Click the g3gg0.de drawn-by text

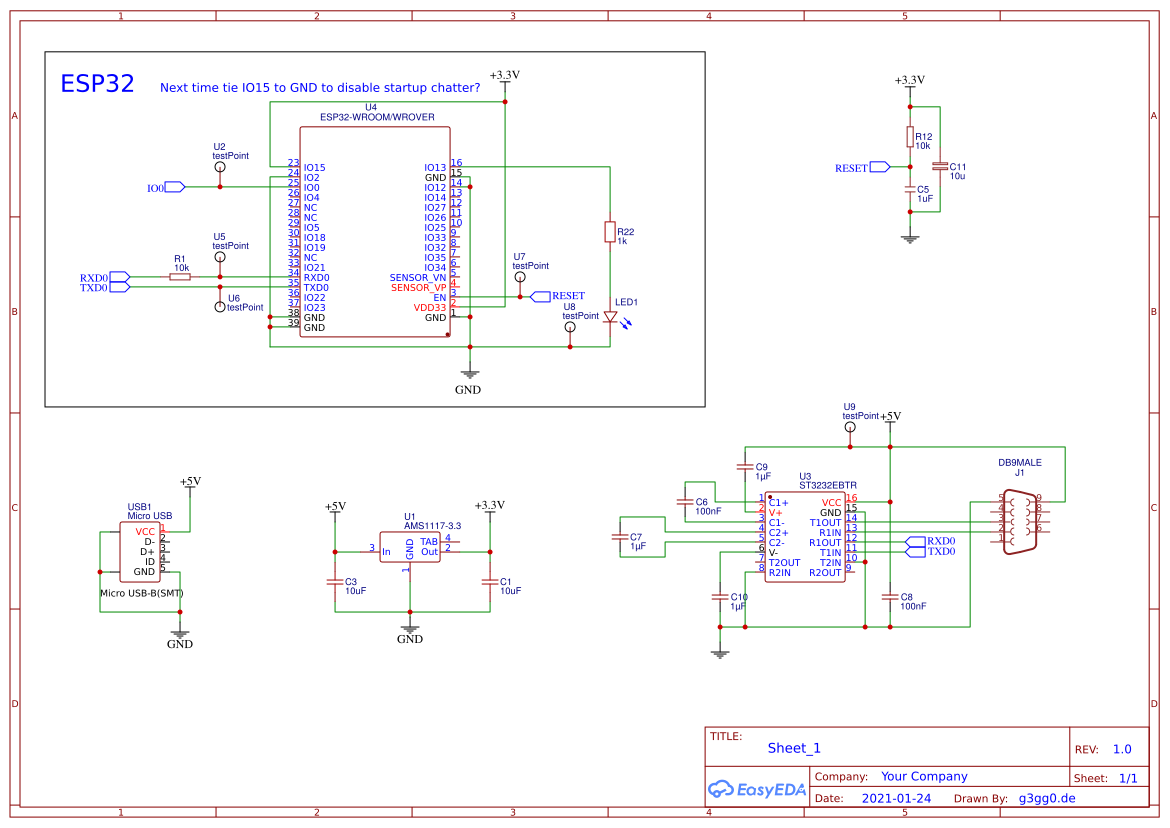point(1048,797)
